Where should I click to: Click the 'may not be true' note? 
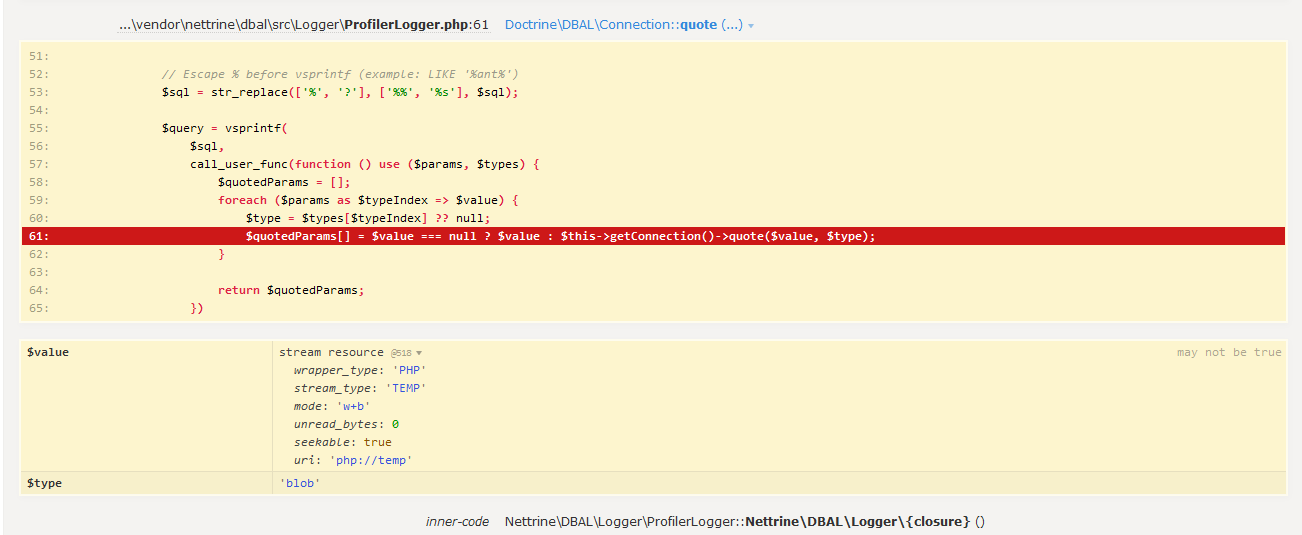[x=1229, y=352]
